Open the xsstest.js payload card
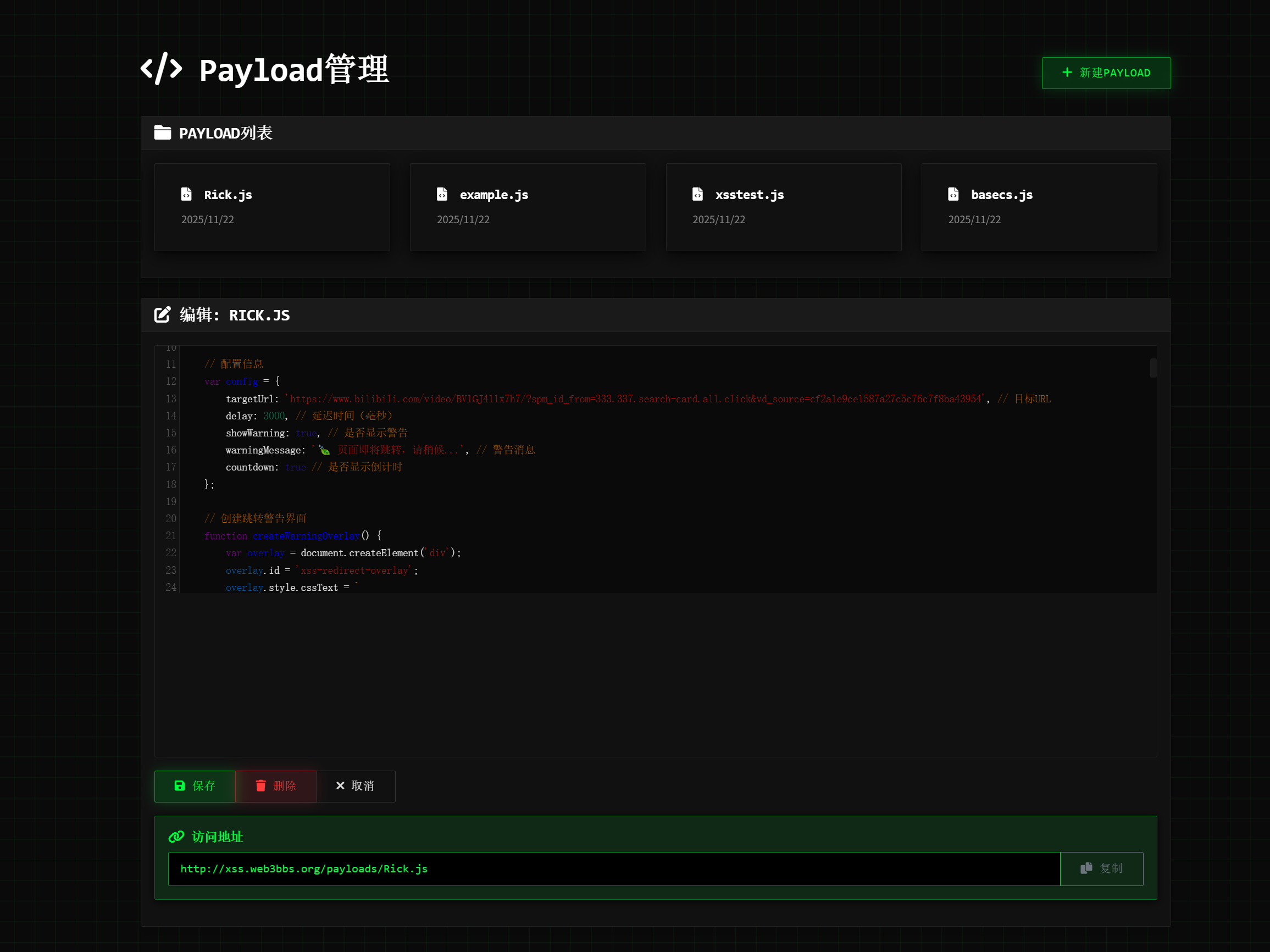 coord(783,207)
